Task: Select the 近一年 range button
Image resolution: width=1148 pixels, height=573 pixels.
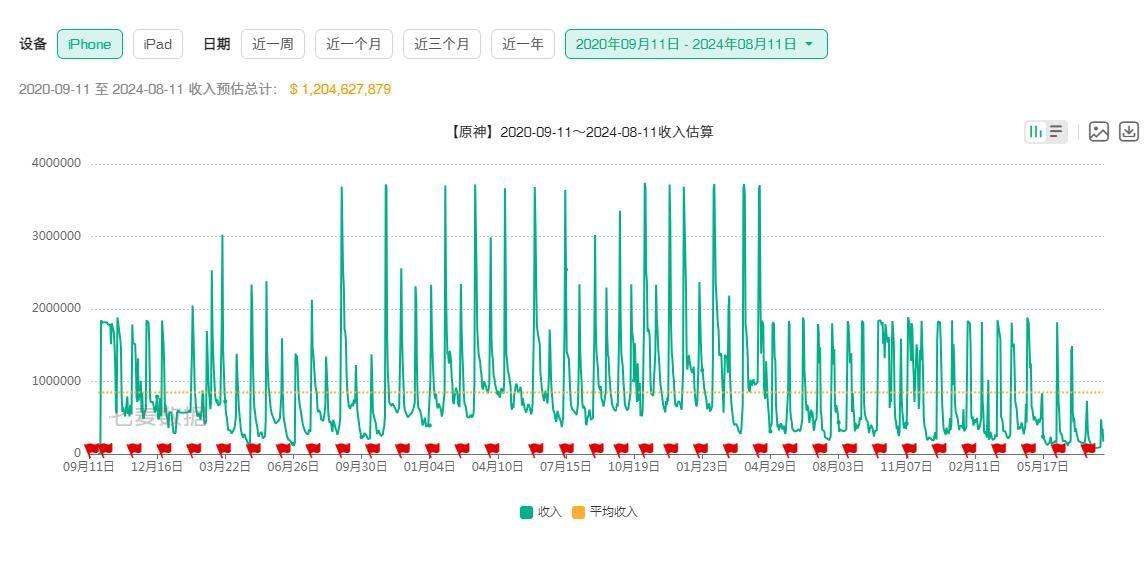Action: [x=523, y=44]
